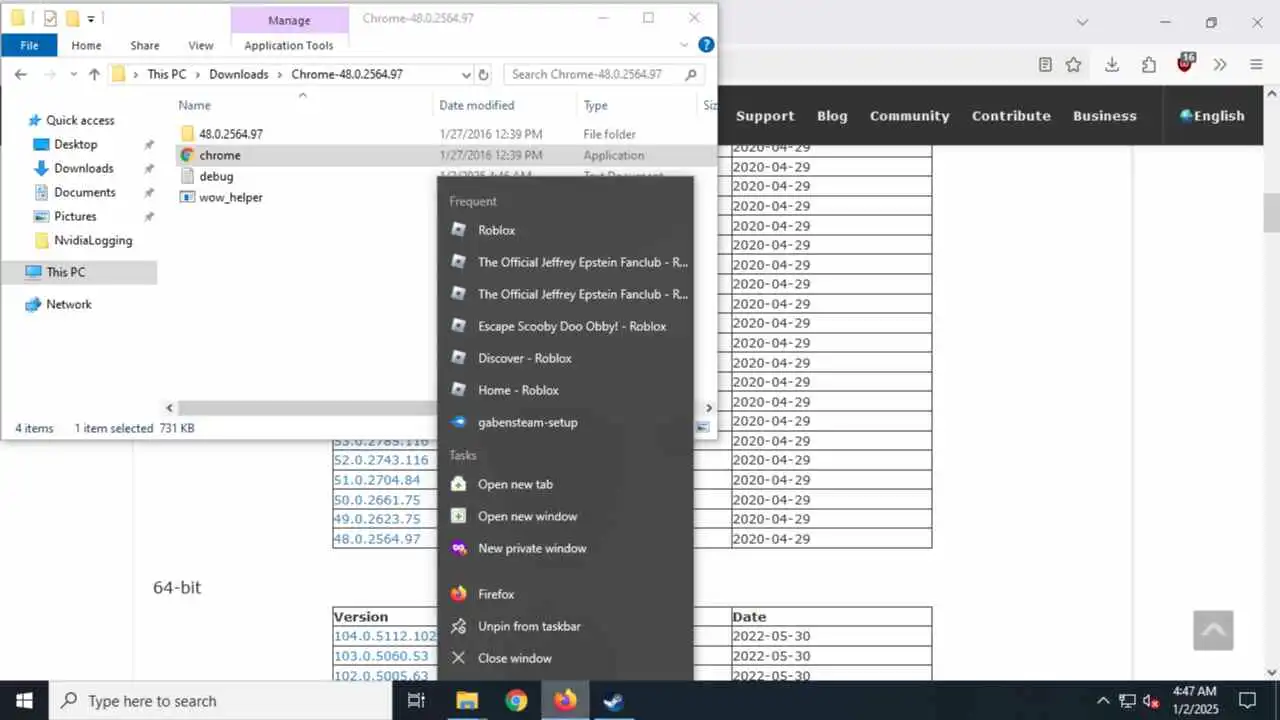Click the muted volume tray icon
This screenshot has height=720, width=1280.
click(1151, 701)
